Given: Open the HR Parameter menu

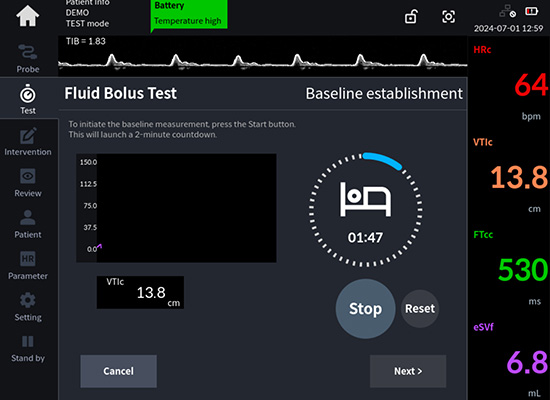Looking at the screenshot, I should click(28, 266).
